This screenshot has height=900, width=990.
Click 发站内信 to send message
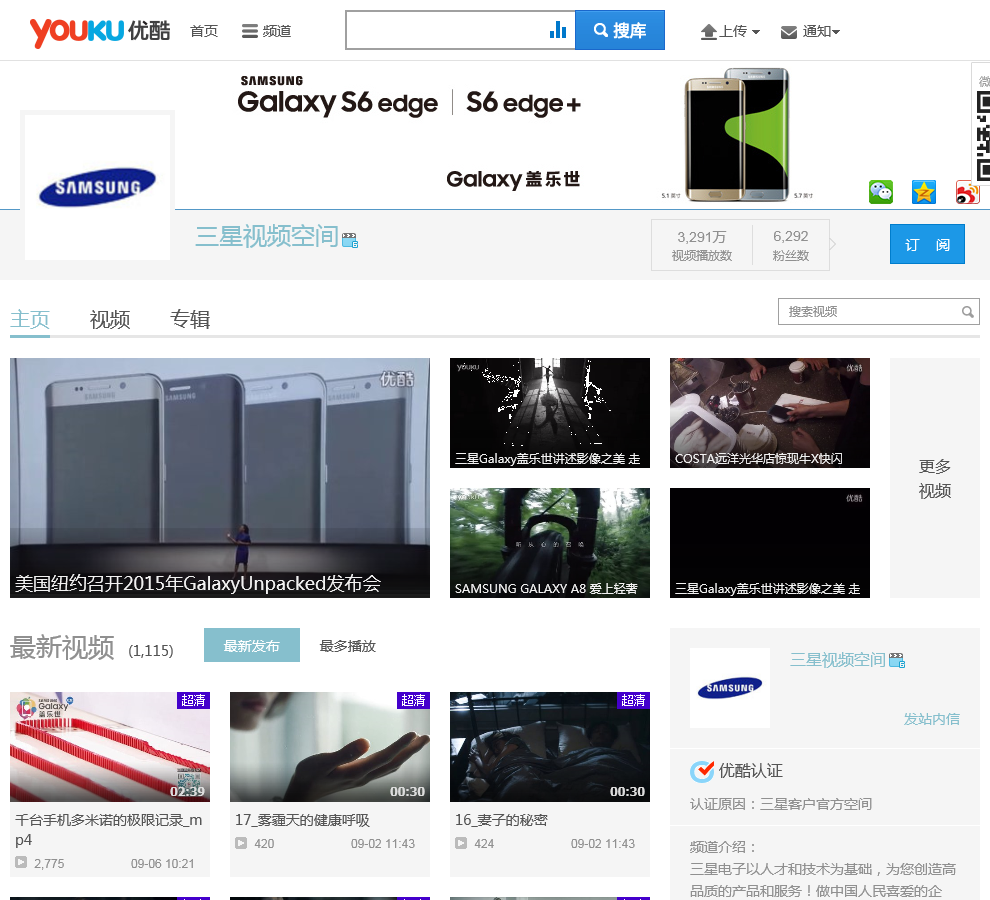click(931, 719)
